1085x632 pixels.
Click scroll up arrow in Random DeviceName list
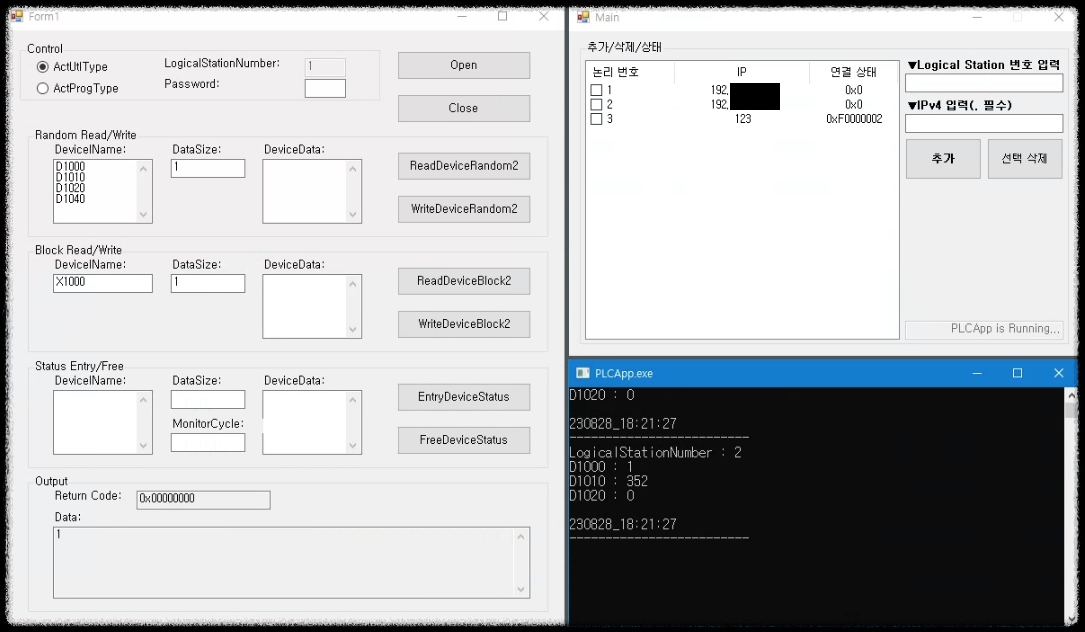(x=144, y=169)
